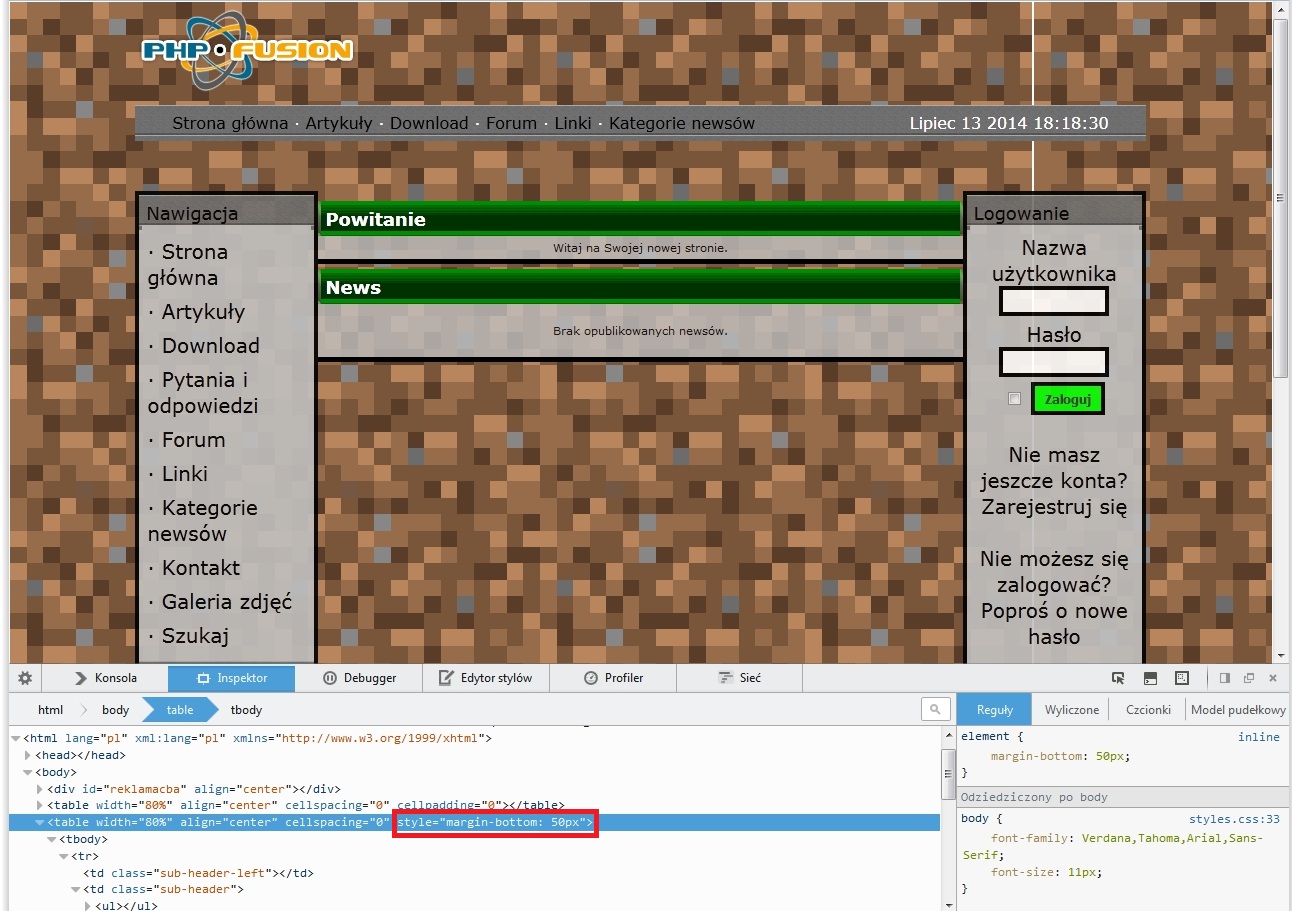Click the markup tree vertical scrollbar
This screenshot has height=911, width=1292.
948,820
